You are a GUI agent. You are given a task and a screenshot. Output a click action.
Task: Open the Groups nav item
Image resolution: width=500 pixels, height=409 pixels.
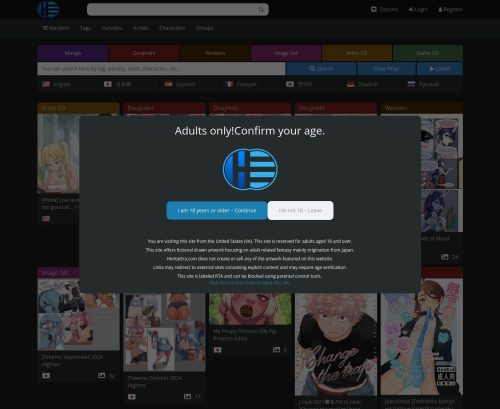204,28
